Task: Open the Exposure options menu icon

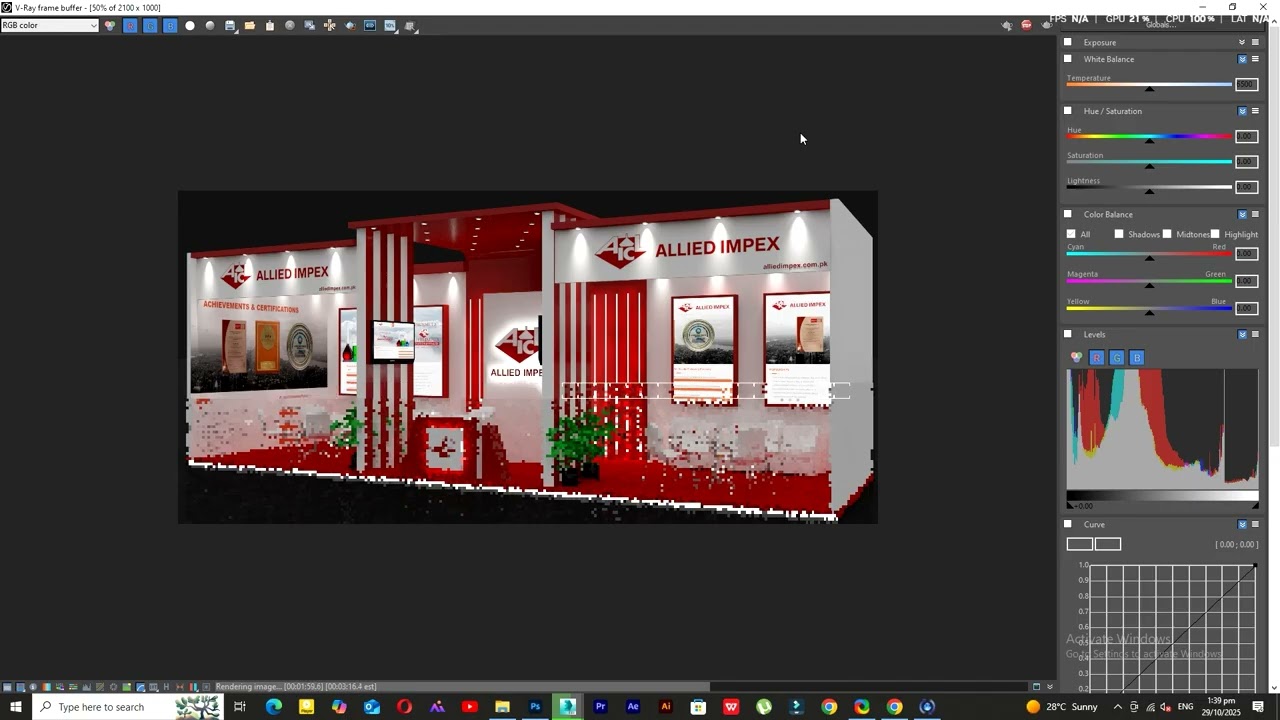Action: 1255,42
